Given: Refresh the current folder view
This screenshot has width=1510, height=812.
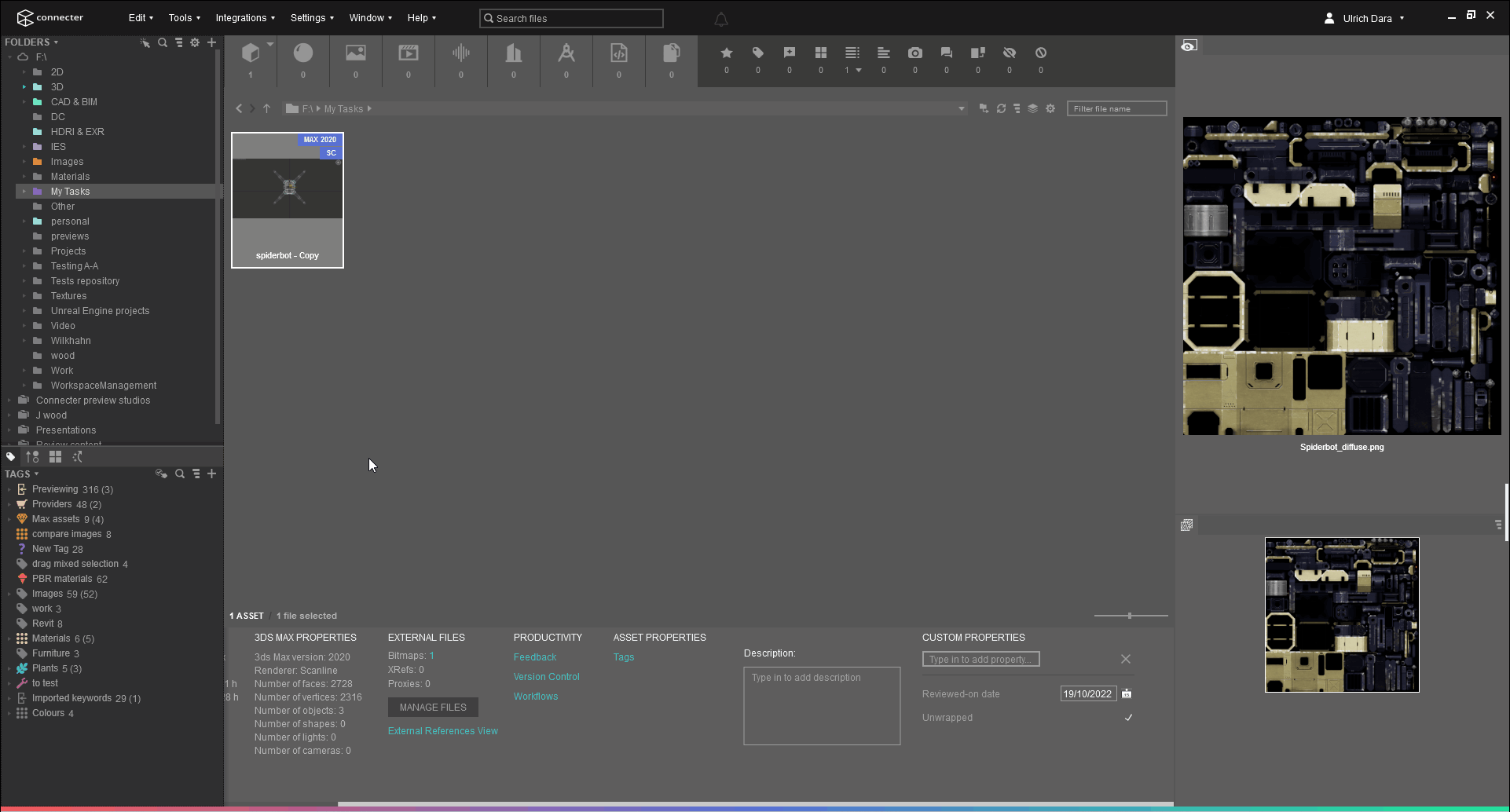Looking at the screenshot, I should pyautogui.click(x=1001, y=108).
